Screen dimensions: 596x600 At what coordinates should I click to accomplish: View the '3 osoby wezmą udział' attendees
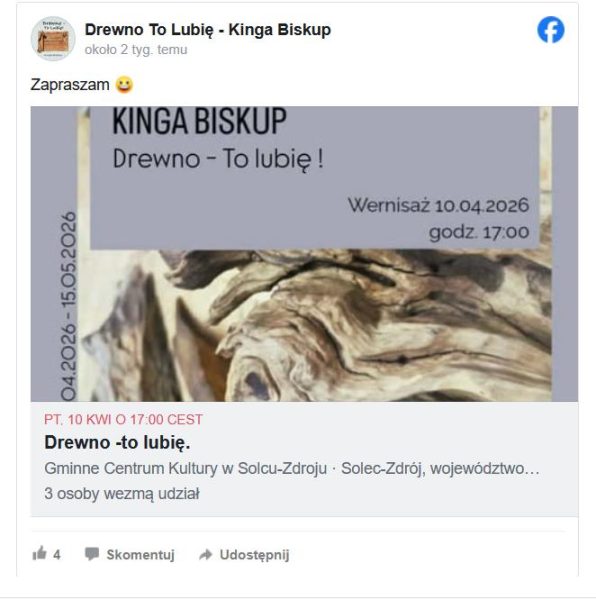(x=122, y=494)
